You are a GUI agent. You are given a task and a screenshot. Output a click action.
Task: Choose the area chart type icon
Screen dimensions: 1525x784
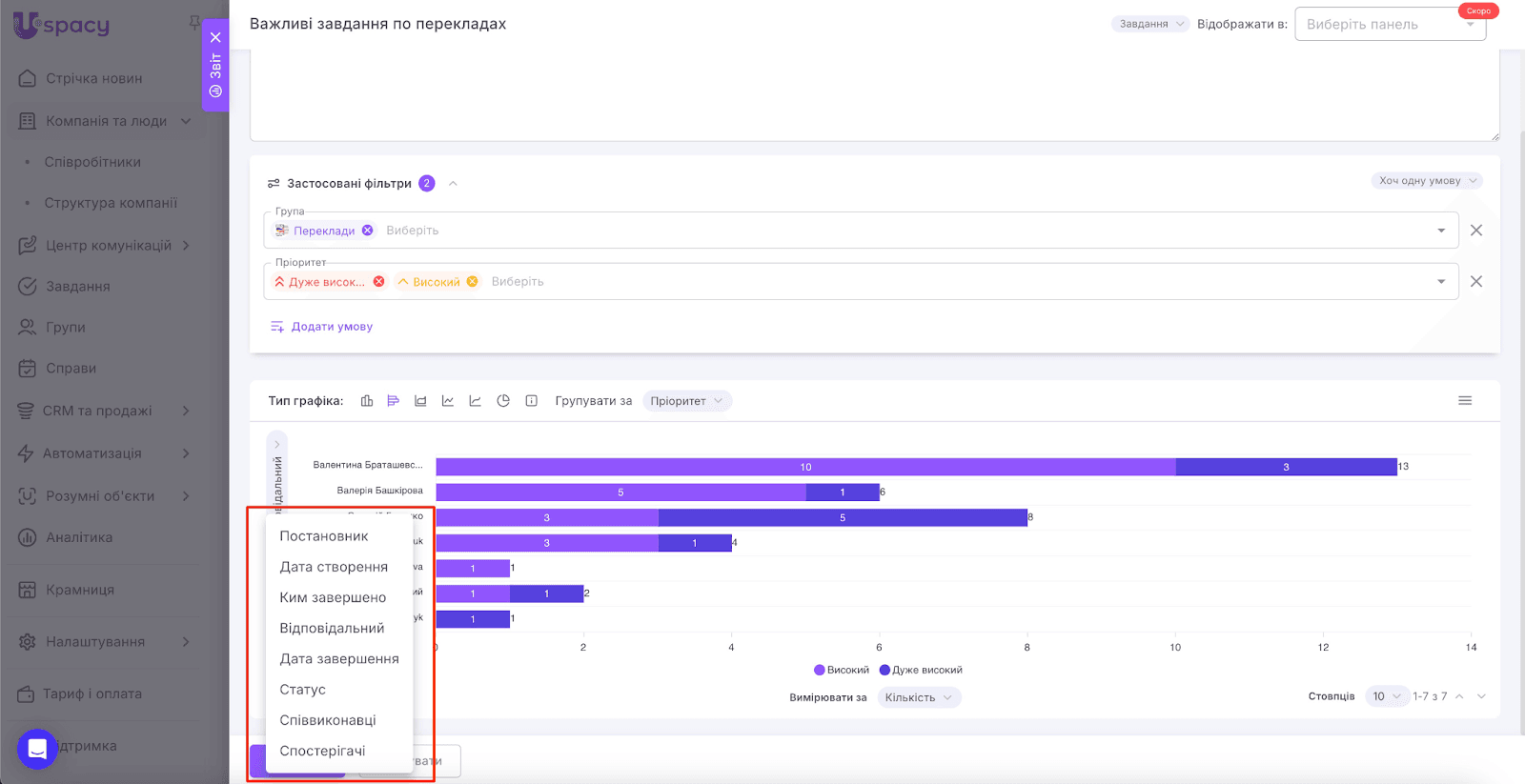click(x=420, y=401)
